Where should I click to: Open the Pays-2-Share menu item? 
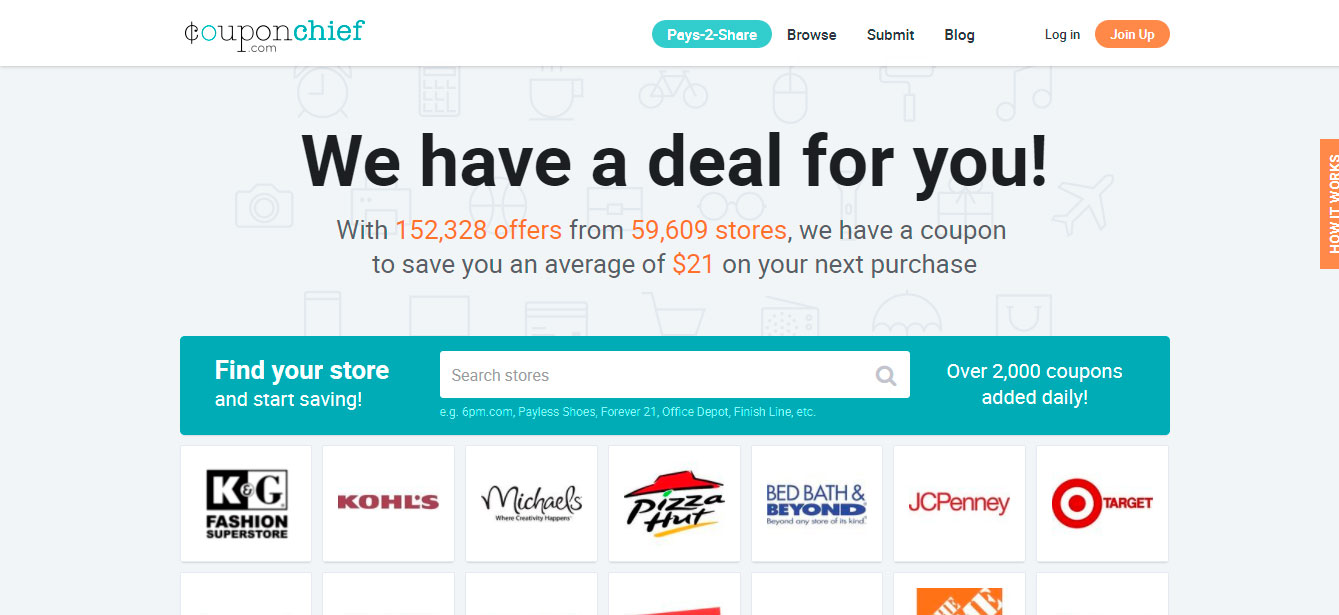712,35
